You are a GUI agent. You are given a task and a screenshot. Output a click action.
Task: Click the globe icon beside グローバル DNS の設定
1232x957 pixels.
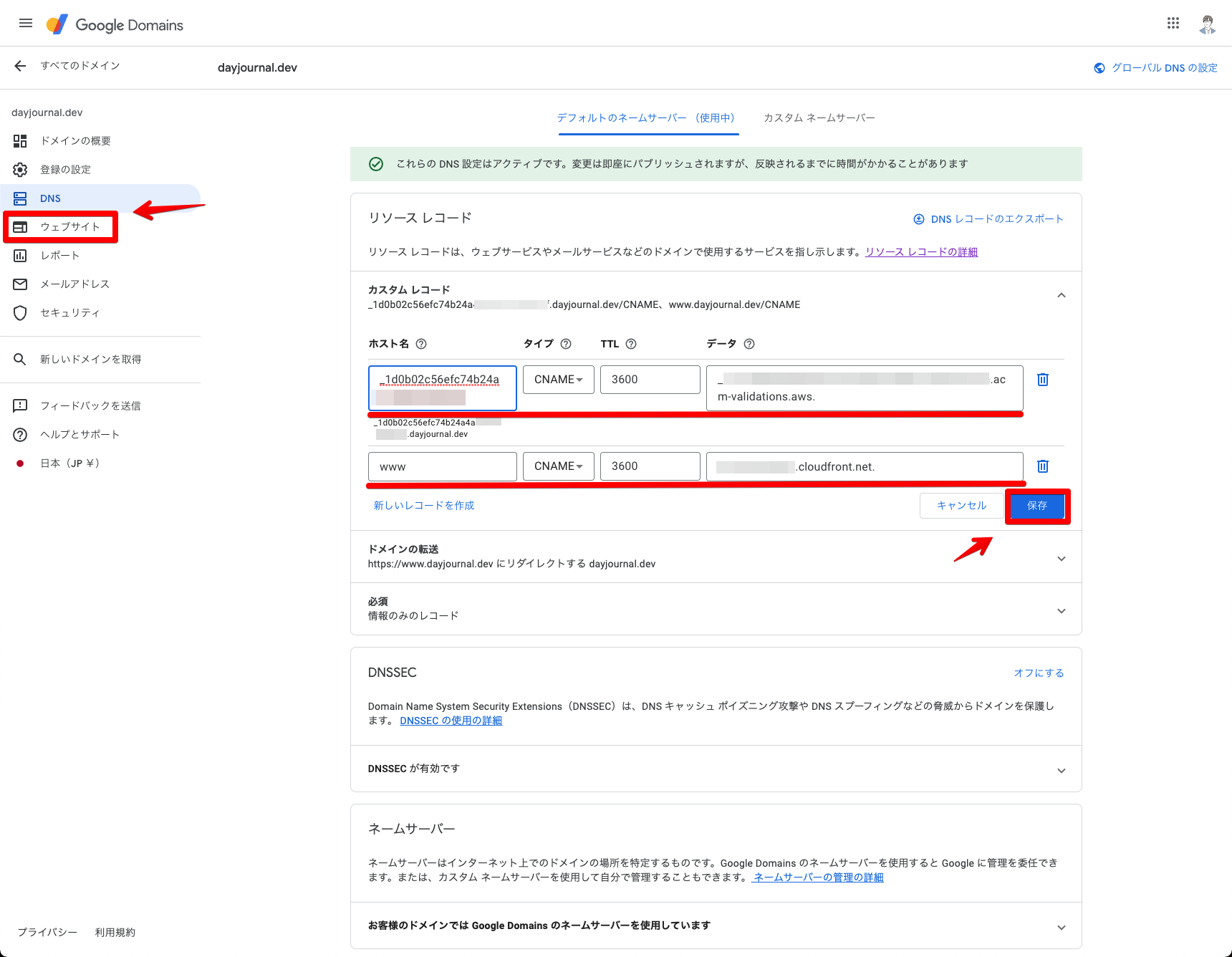point(1099,68)
